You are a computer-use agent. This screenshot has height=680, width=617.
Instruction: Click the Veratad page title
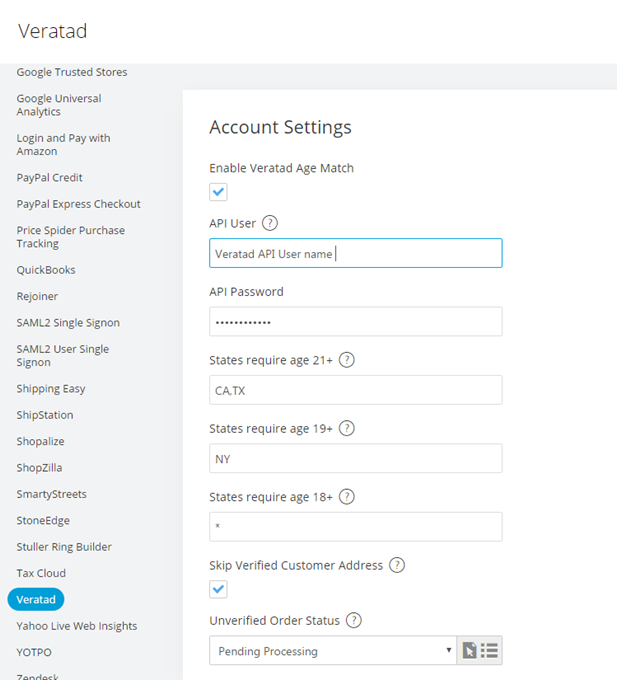pyautogui.click(x=52, y=31)
